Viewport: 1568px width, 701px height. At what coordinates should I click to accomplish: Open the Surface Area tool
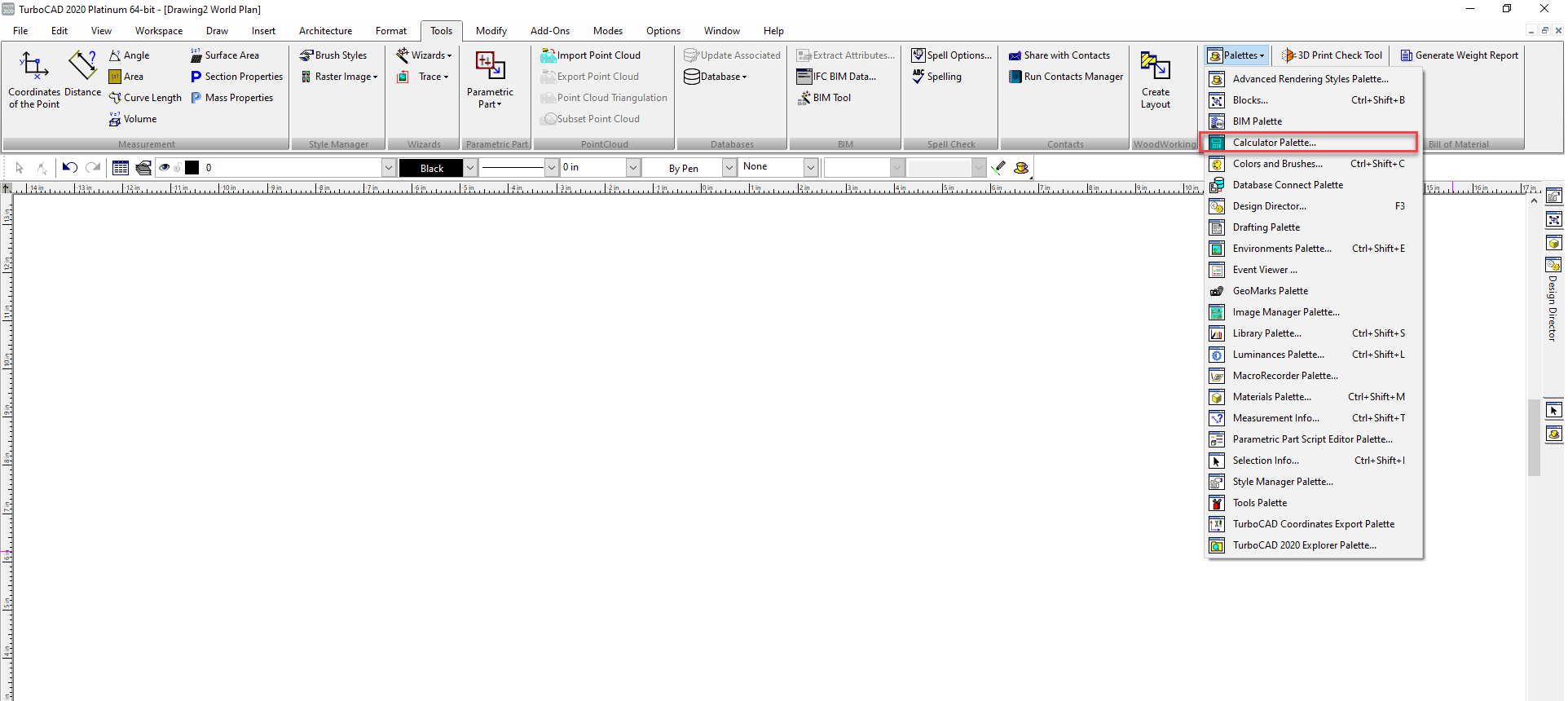(x=225, y=55)
